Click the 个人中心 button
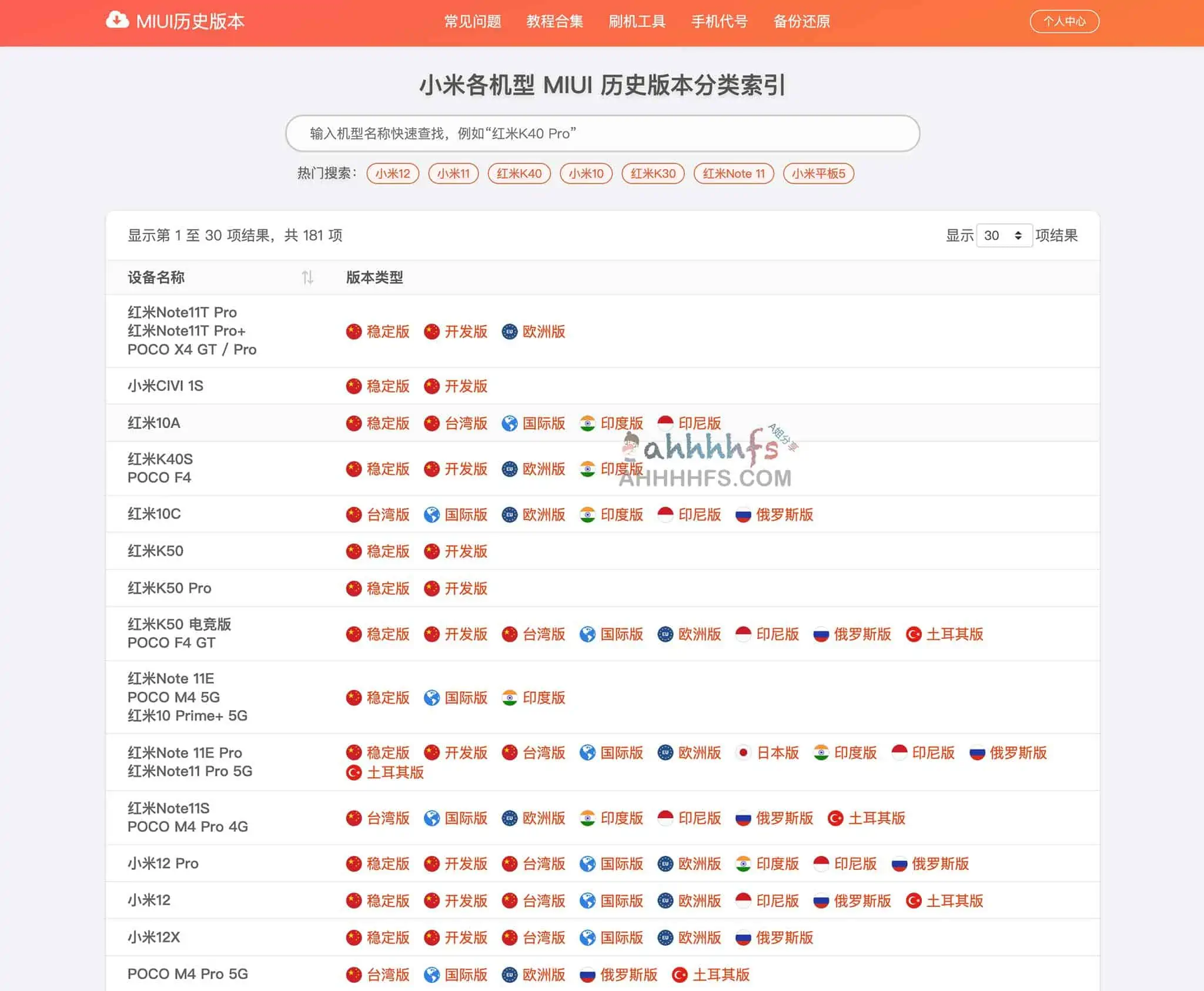Viewport: 1204px width, 991px height. (1064, 21)
